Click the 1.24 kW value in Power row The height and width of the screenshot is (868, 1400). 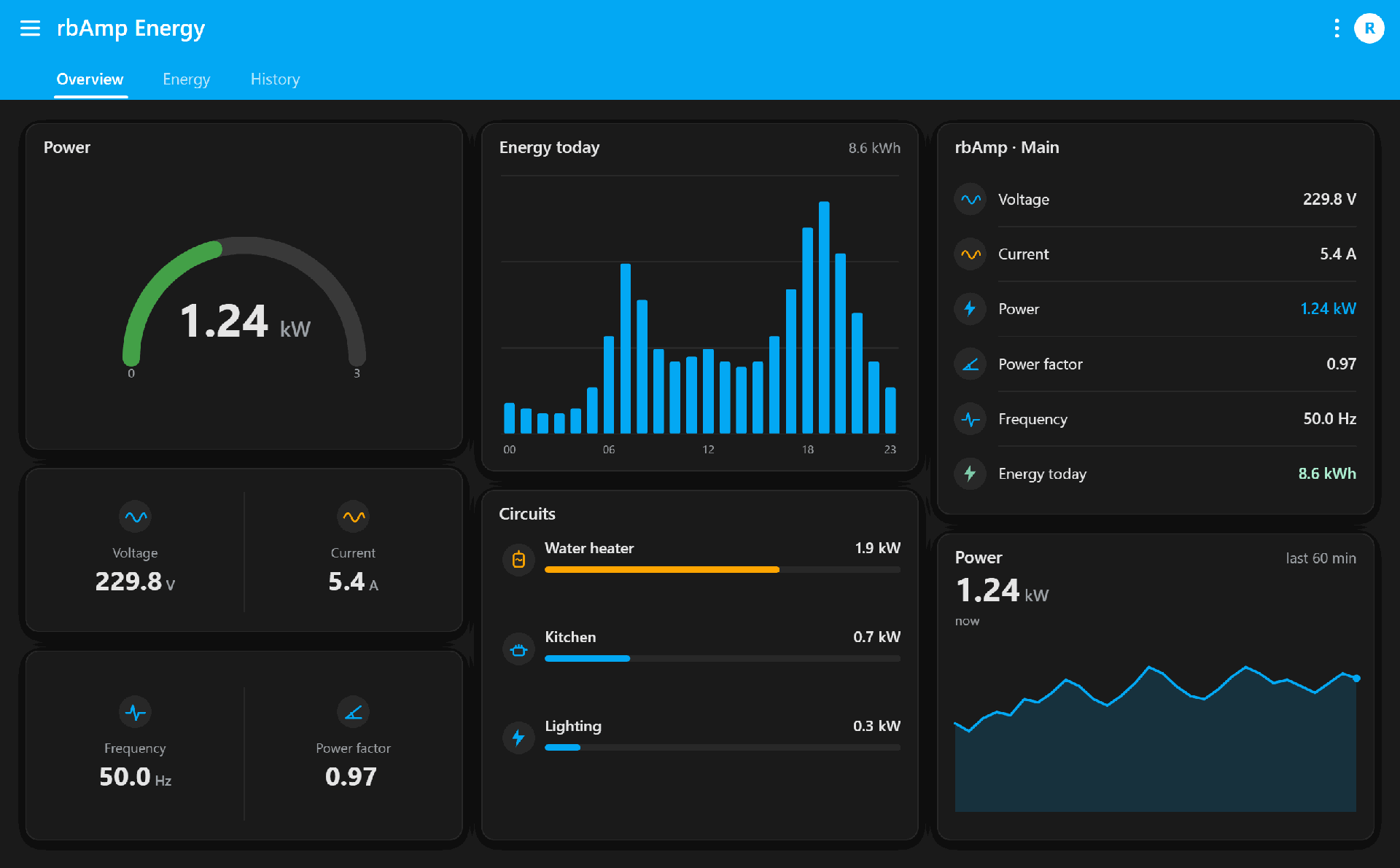click(1328, 309)
